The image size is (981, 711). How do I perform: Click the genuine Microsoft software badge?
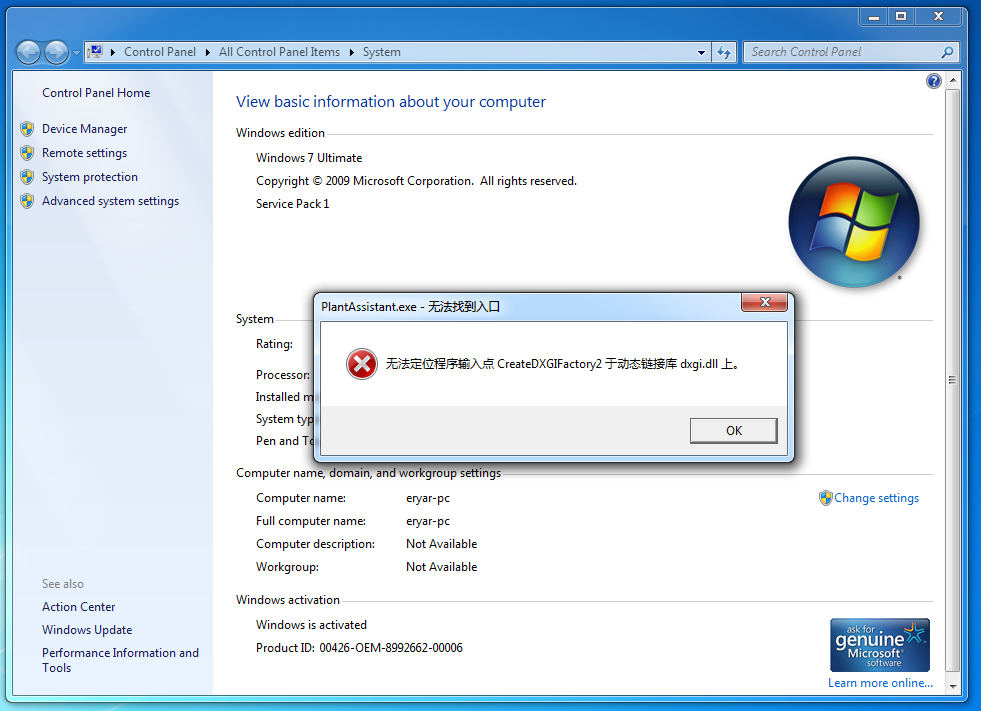click(x=879, y=644)
